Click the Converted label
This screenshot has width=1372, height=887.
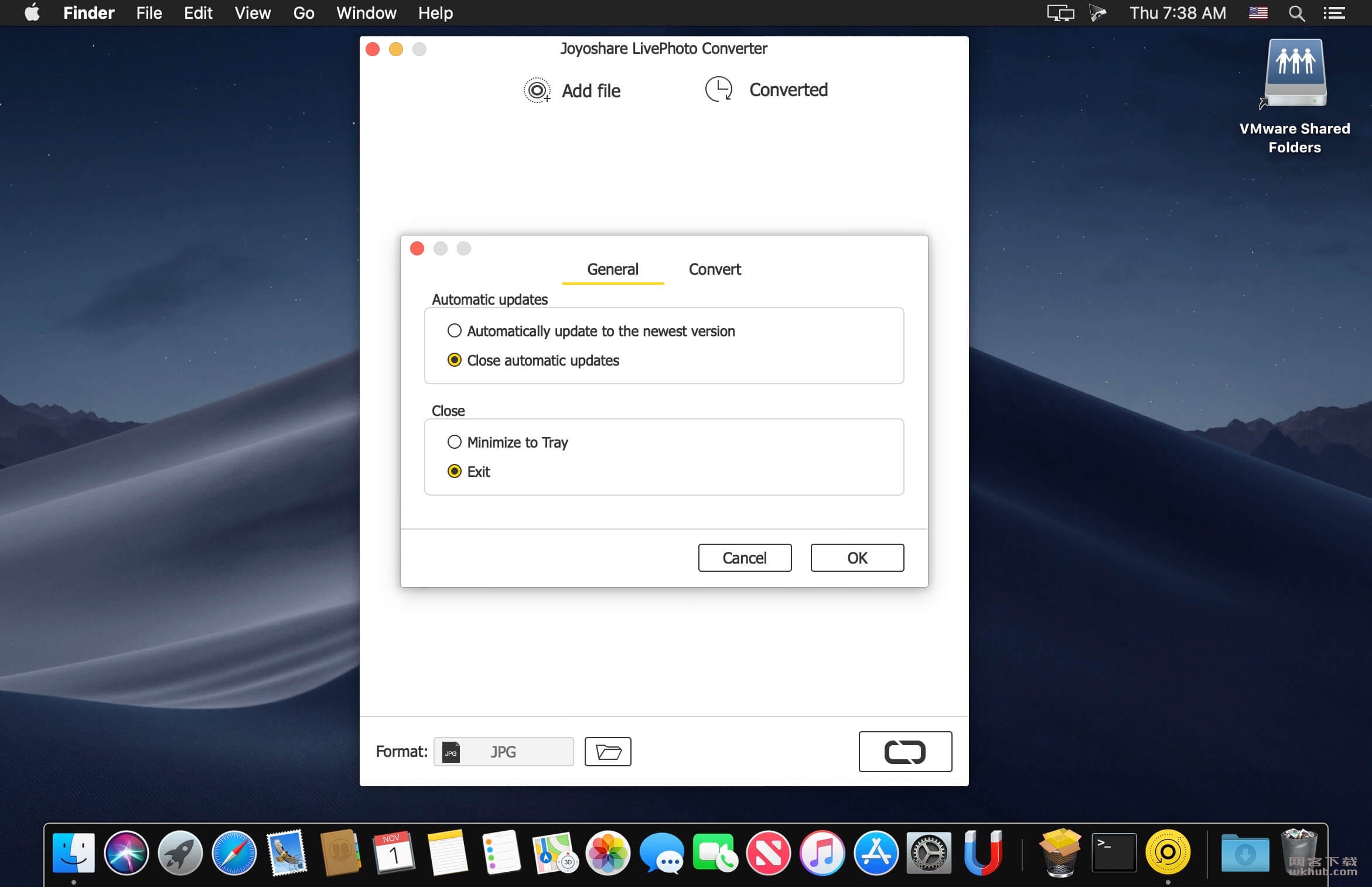tap(789, 90)
